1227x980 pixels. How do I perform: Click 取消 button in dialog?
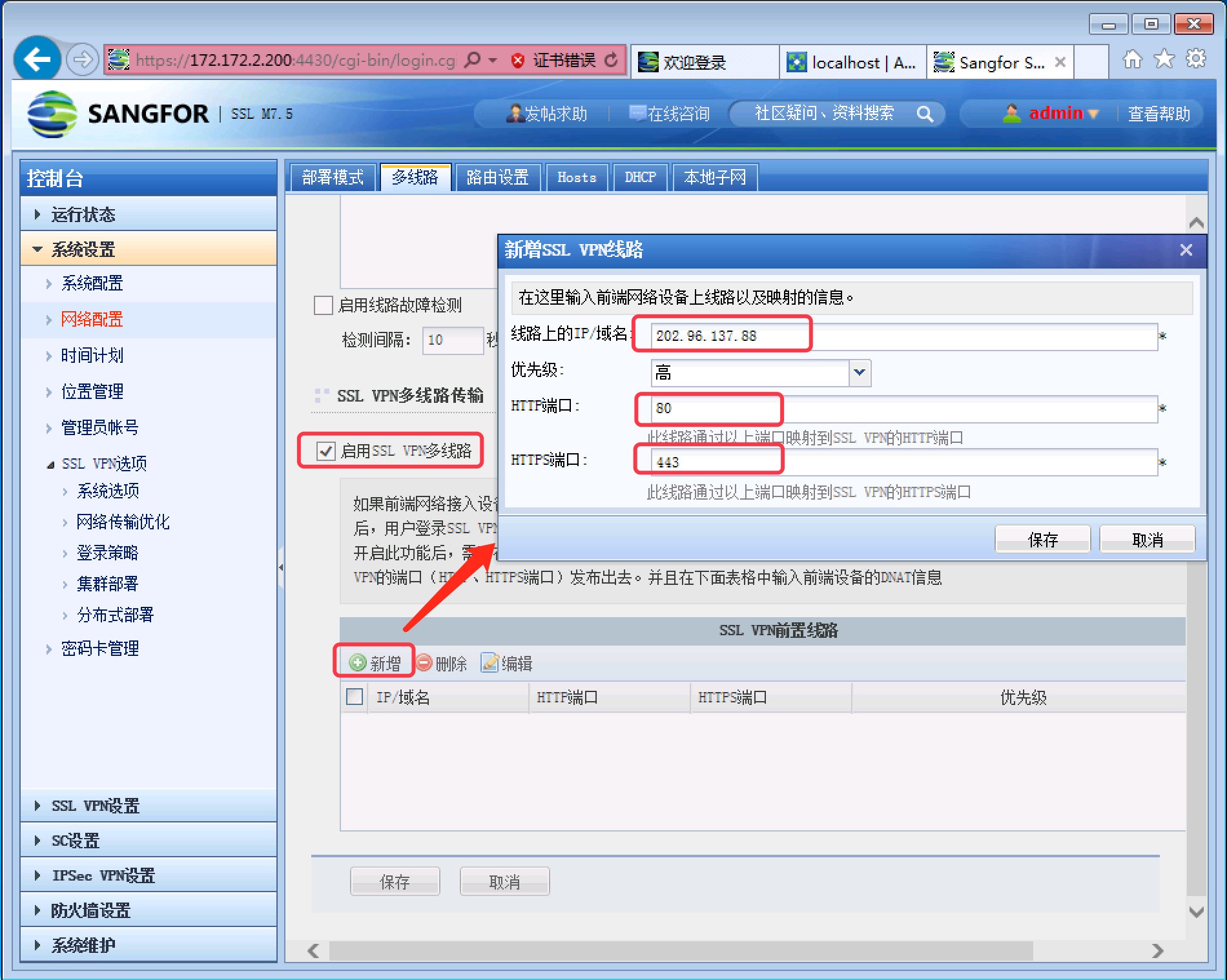[1147, 539]
